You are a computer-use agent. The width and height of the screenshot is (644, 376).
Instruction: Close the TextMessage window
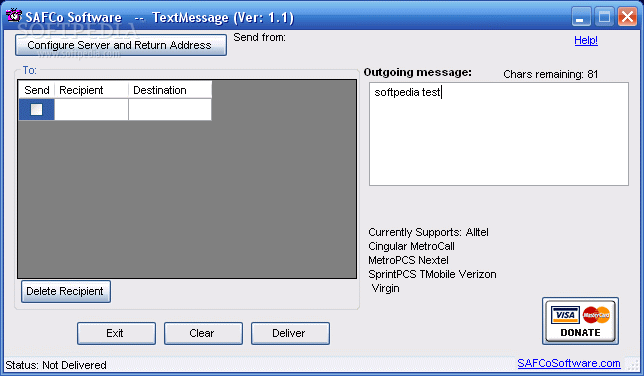click(x=627, y=17)
